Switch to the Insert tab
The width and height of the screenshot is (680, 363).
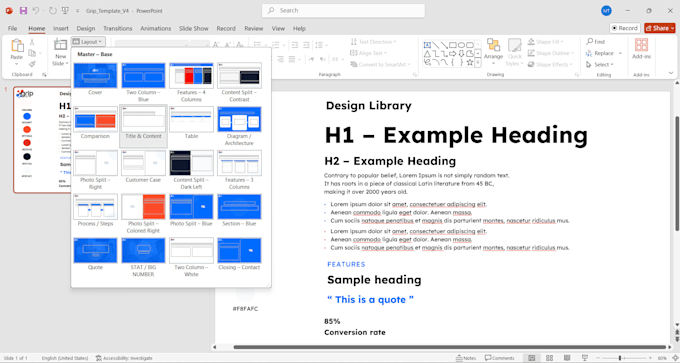(x=61, y=29)
